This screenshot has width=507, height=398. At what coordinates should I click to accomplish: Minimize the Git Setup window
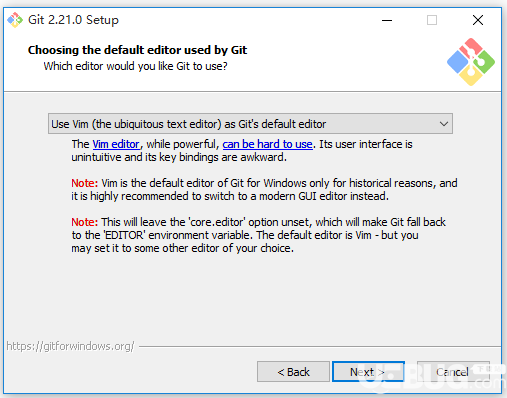point(387,20)
